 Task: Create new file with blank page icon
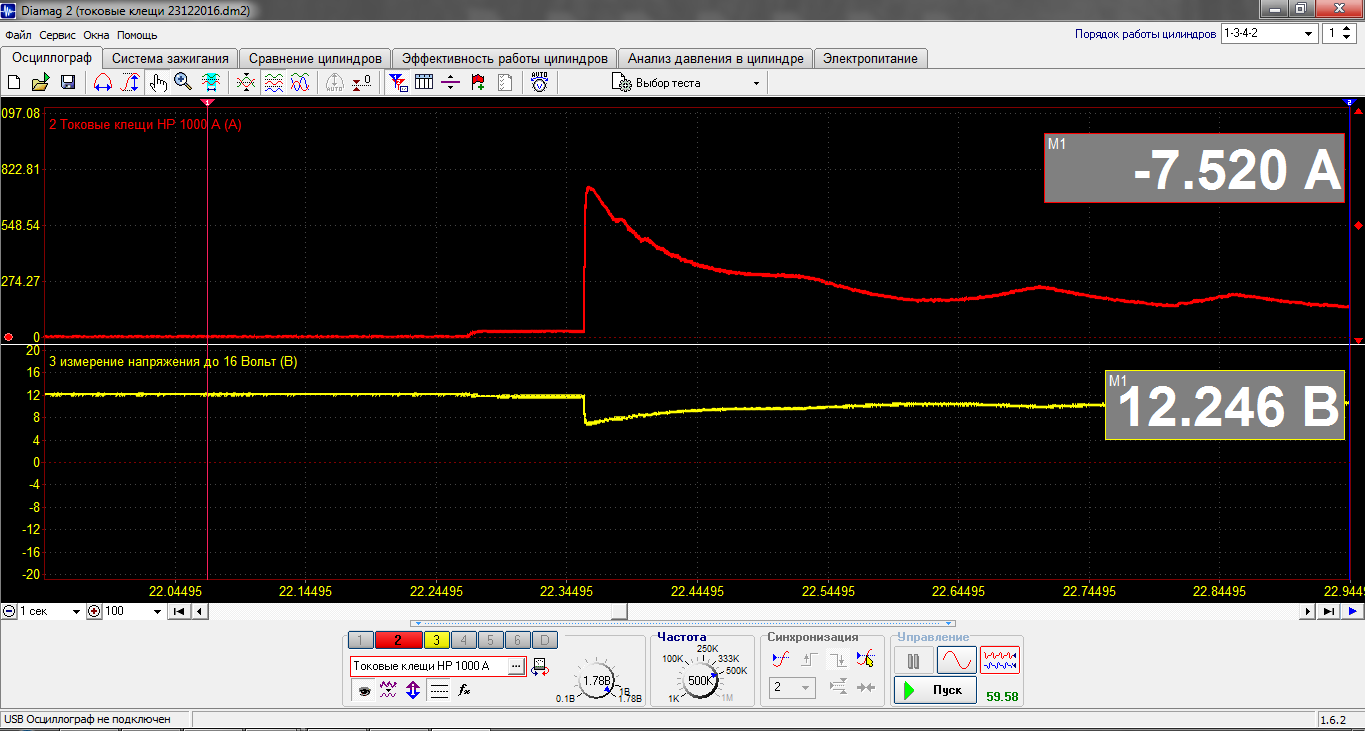[14, 83]
